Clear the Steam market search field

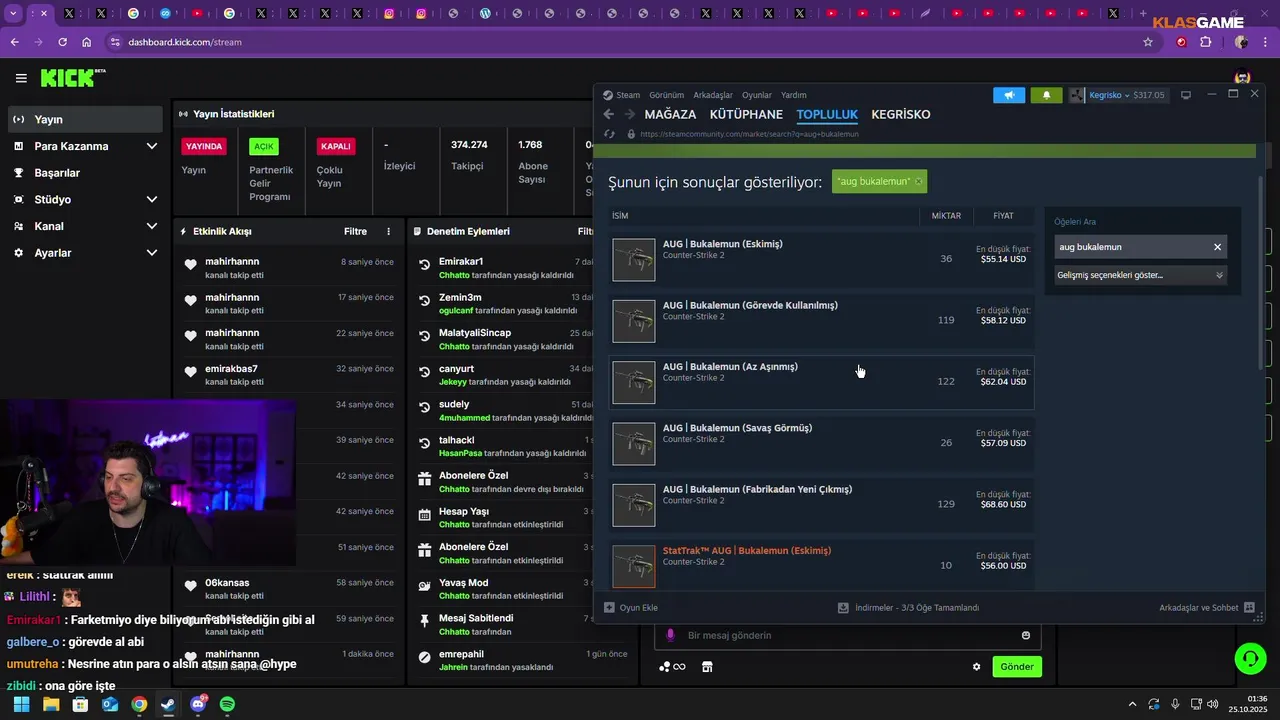click(1217, 247)
